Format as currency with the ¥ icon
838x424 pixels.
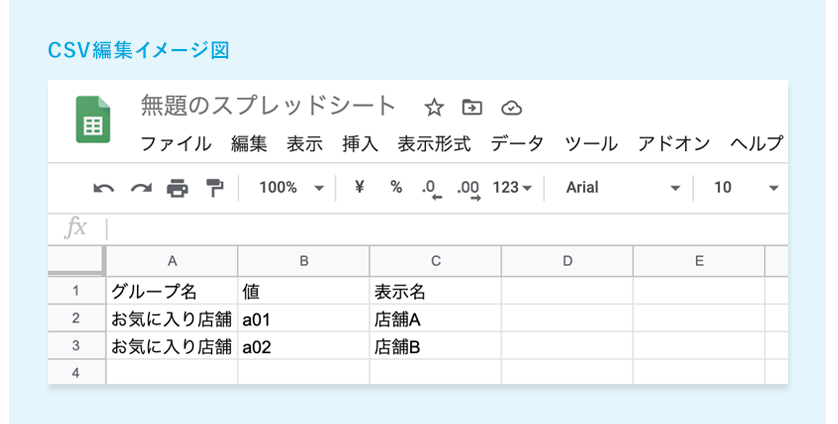360,187
